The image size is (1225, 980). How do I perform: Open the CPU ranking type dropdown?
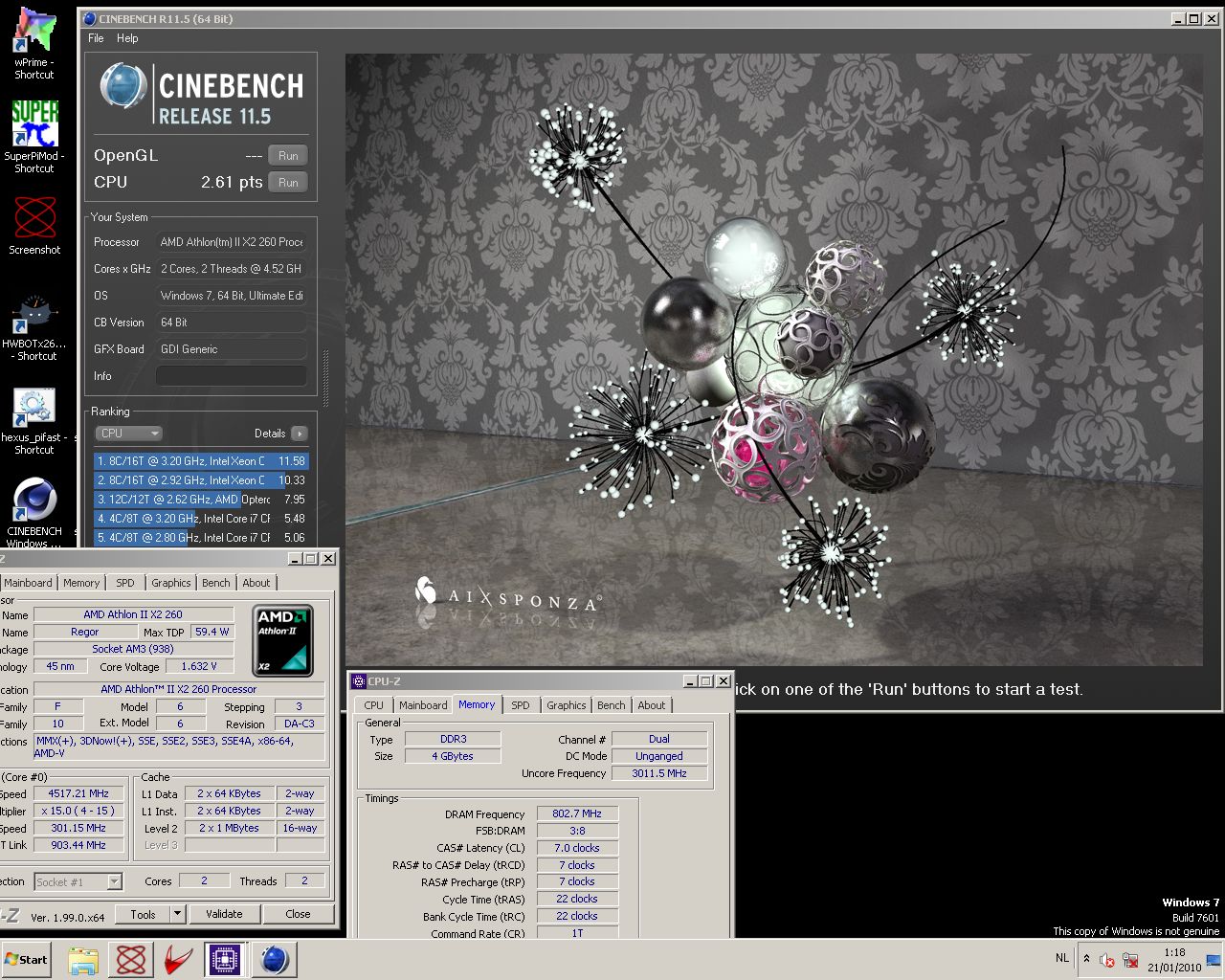129,434
